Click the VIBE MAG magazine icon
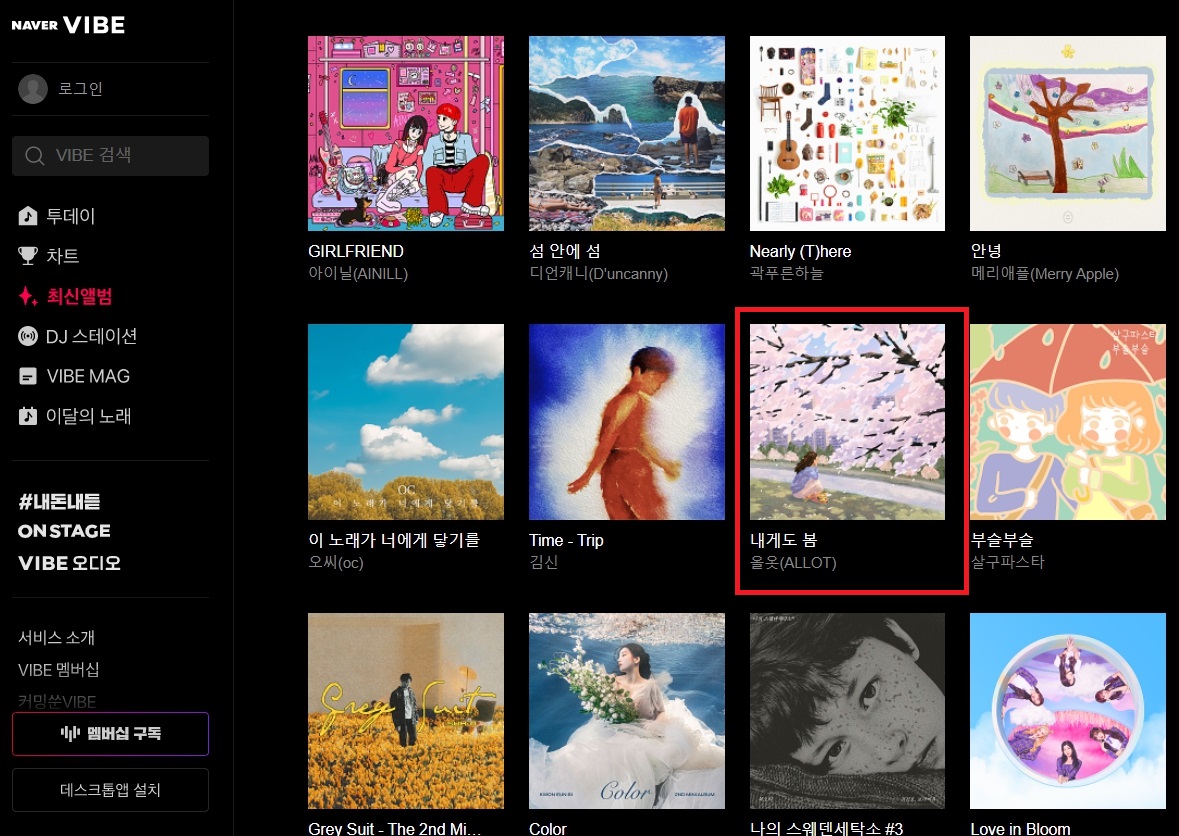This screenshot has width=1179, height=836. (28, 376)
